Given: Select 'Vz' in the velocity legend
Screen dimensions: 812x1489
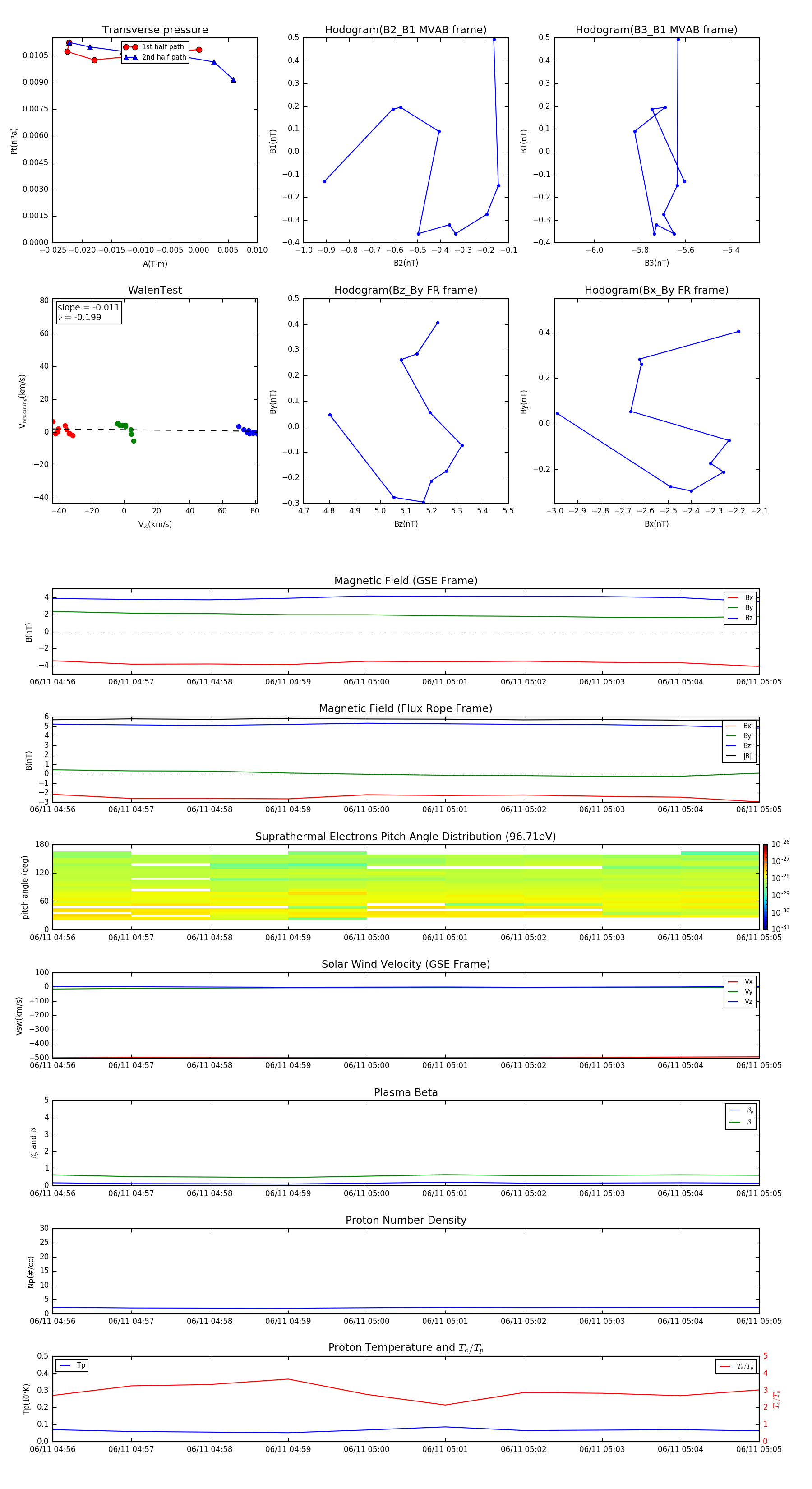Looking at the screenshot, I should pos(740,1002).
